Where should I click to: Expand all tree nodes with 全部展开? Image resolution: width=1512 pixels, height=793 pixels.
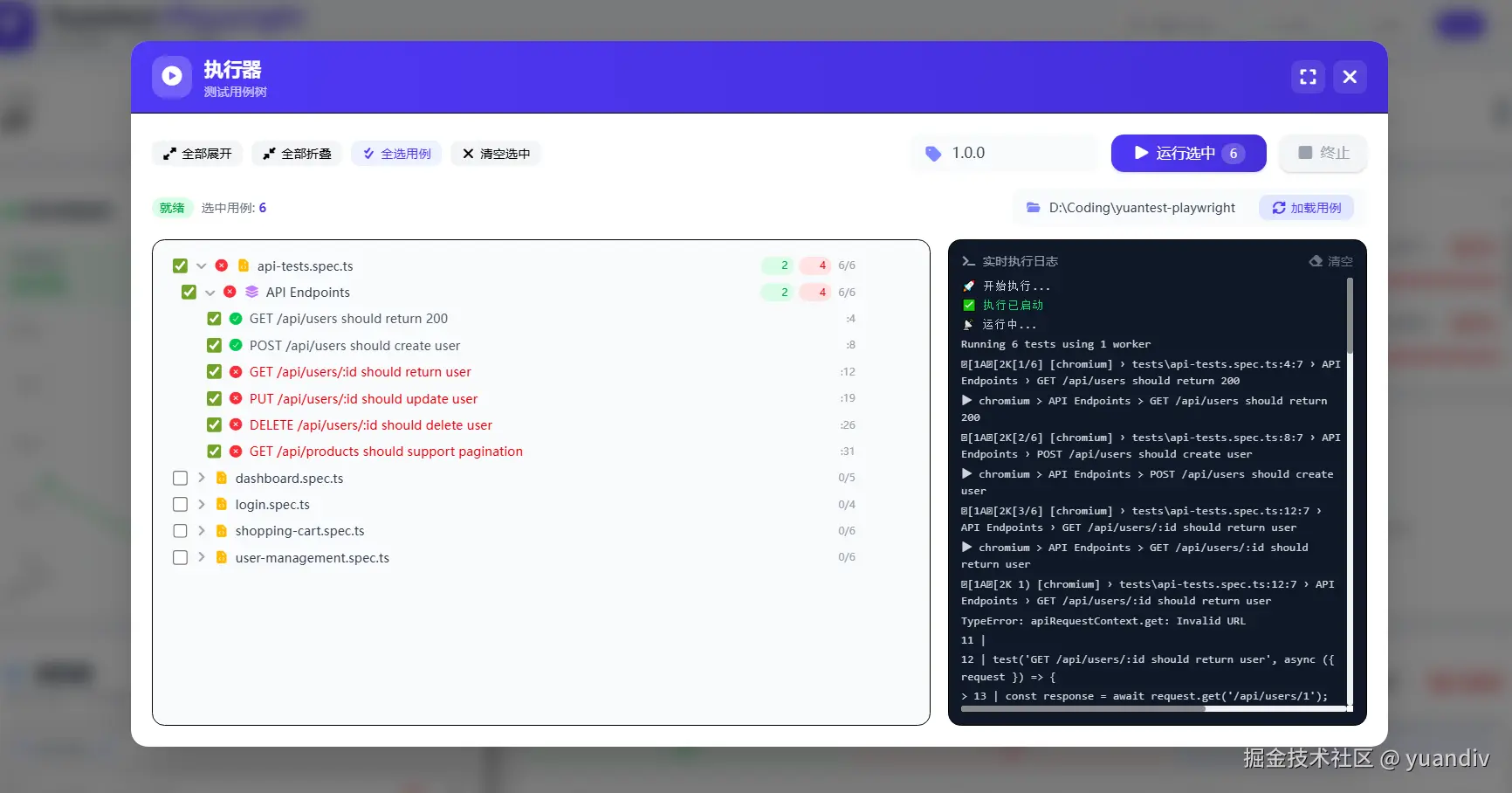(x=197, y=154)
